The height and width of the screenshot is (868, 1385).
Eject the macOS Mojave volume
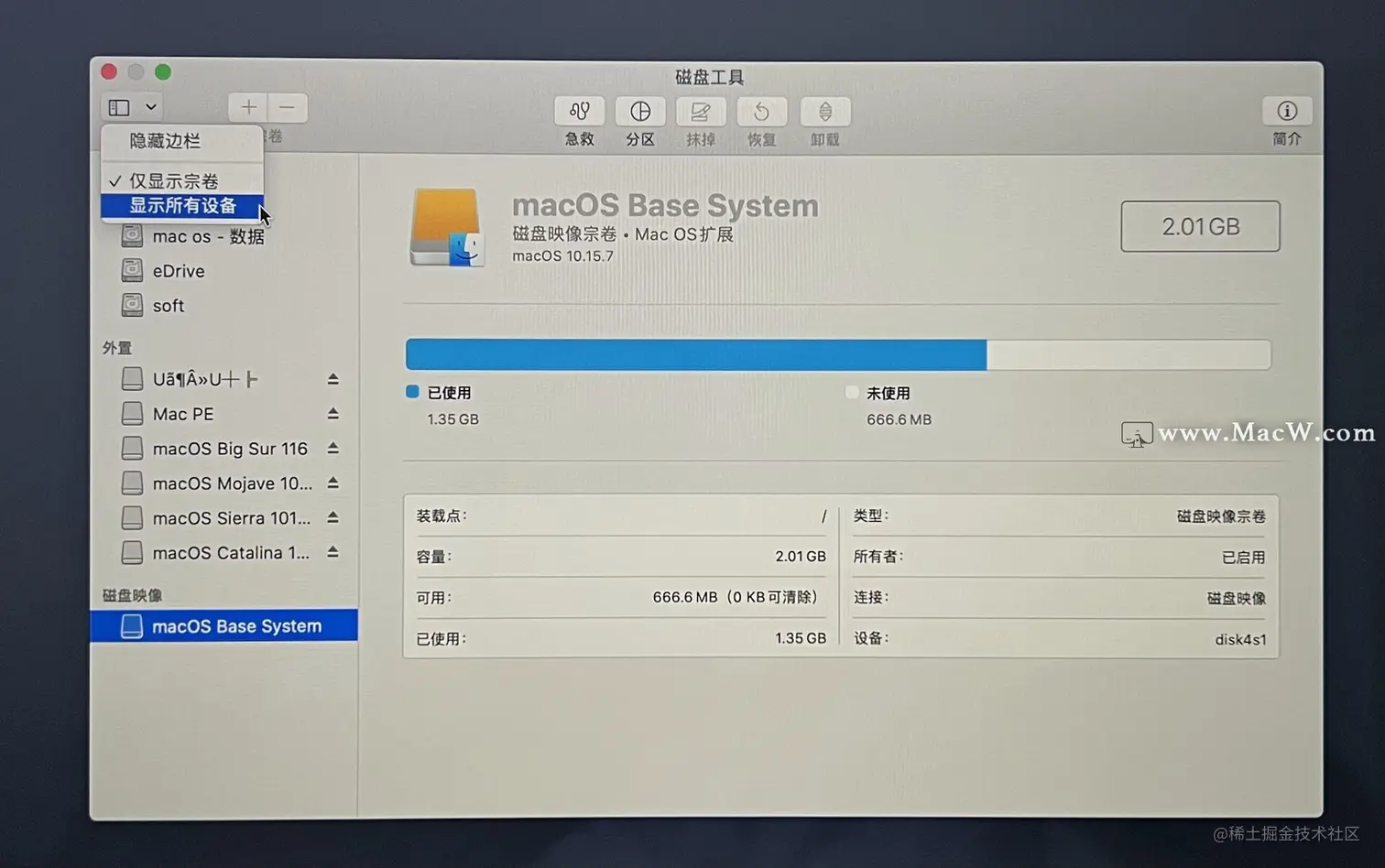pyautogui.click(x=333, y=483)
